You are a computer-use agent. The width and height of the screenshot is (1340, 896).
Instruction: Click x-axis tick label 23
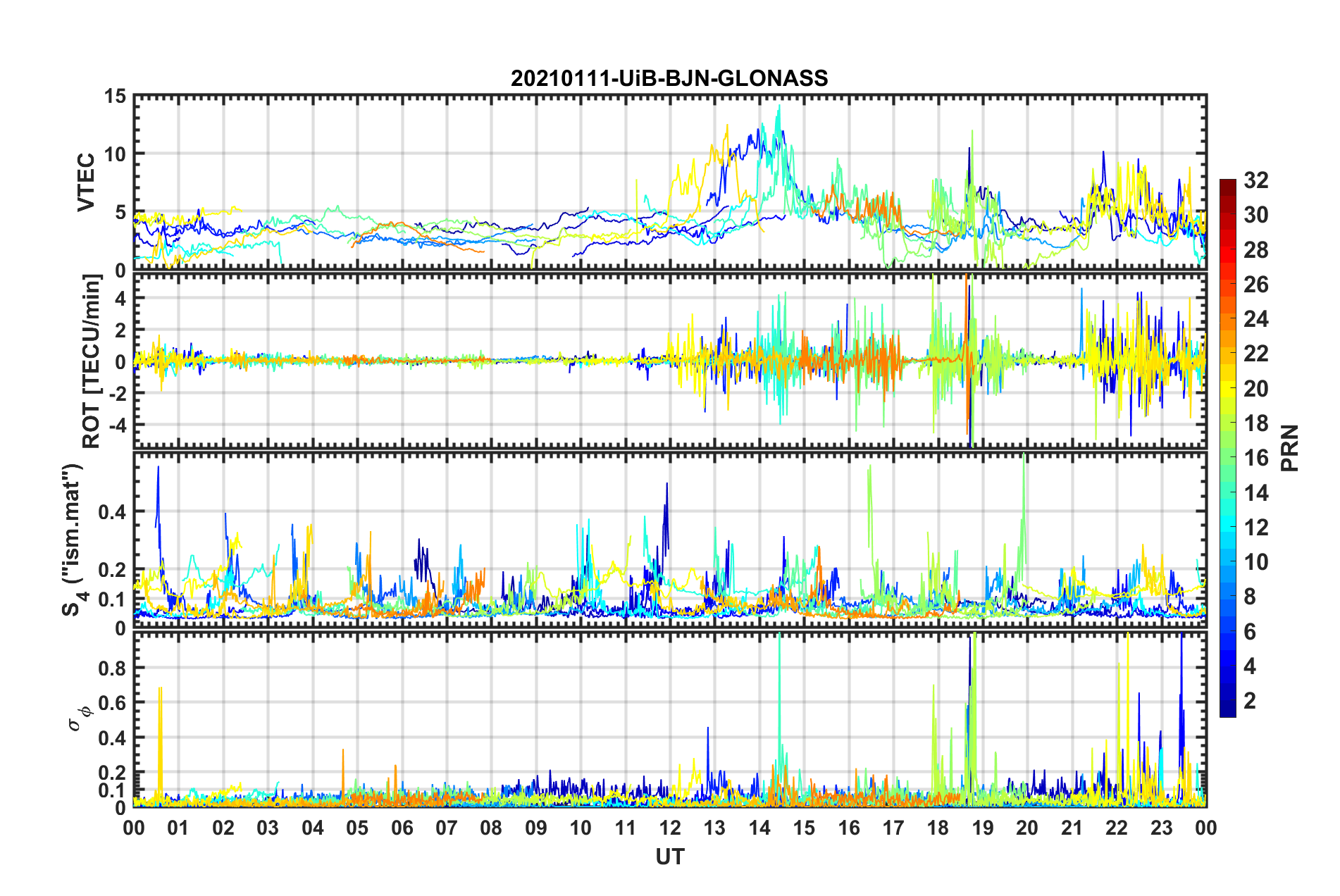[1161, 828]
